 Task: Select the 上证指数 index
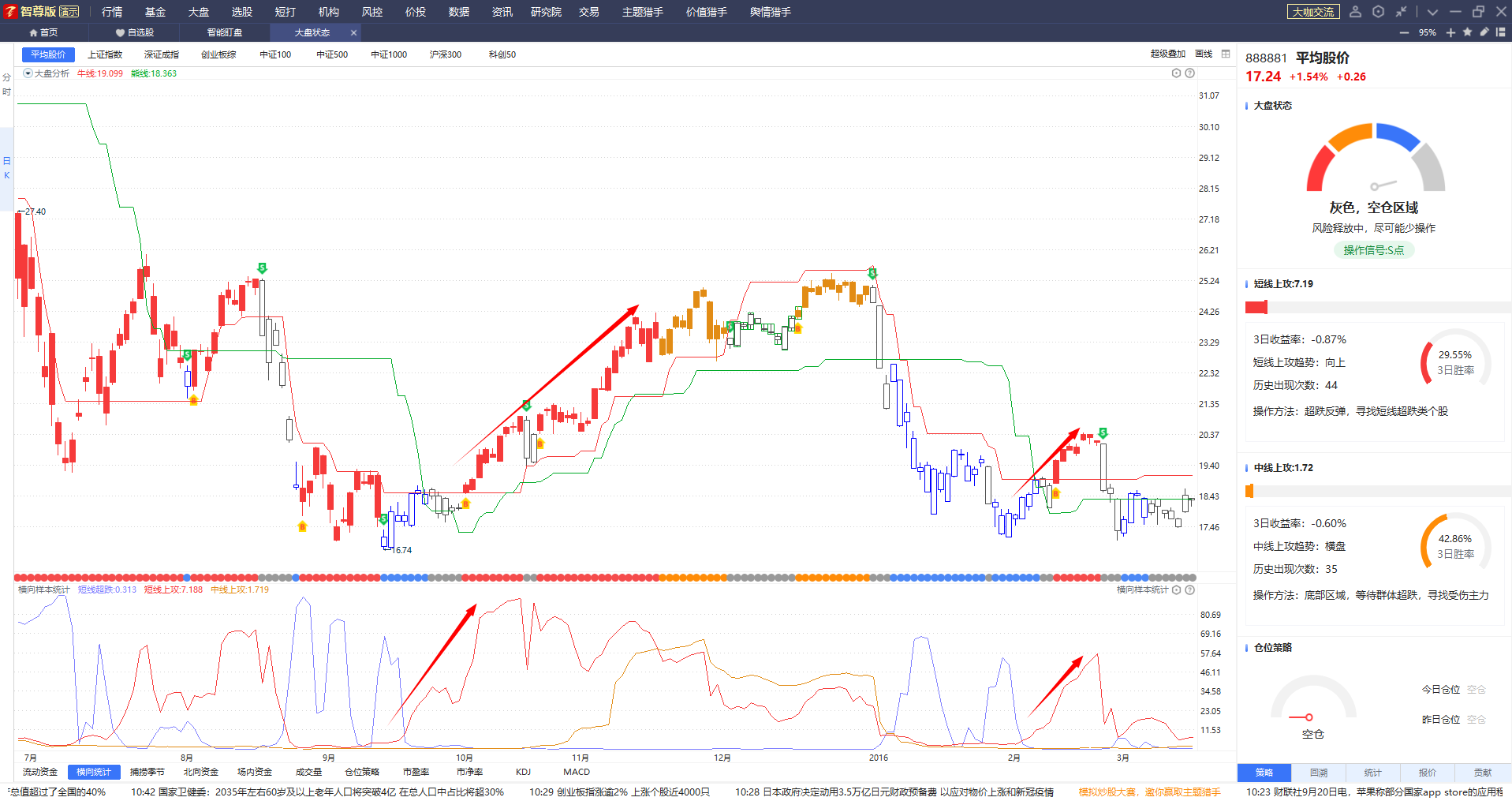pos(105,54)
